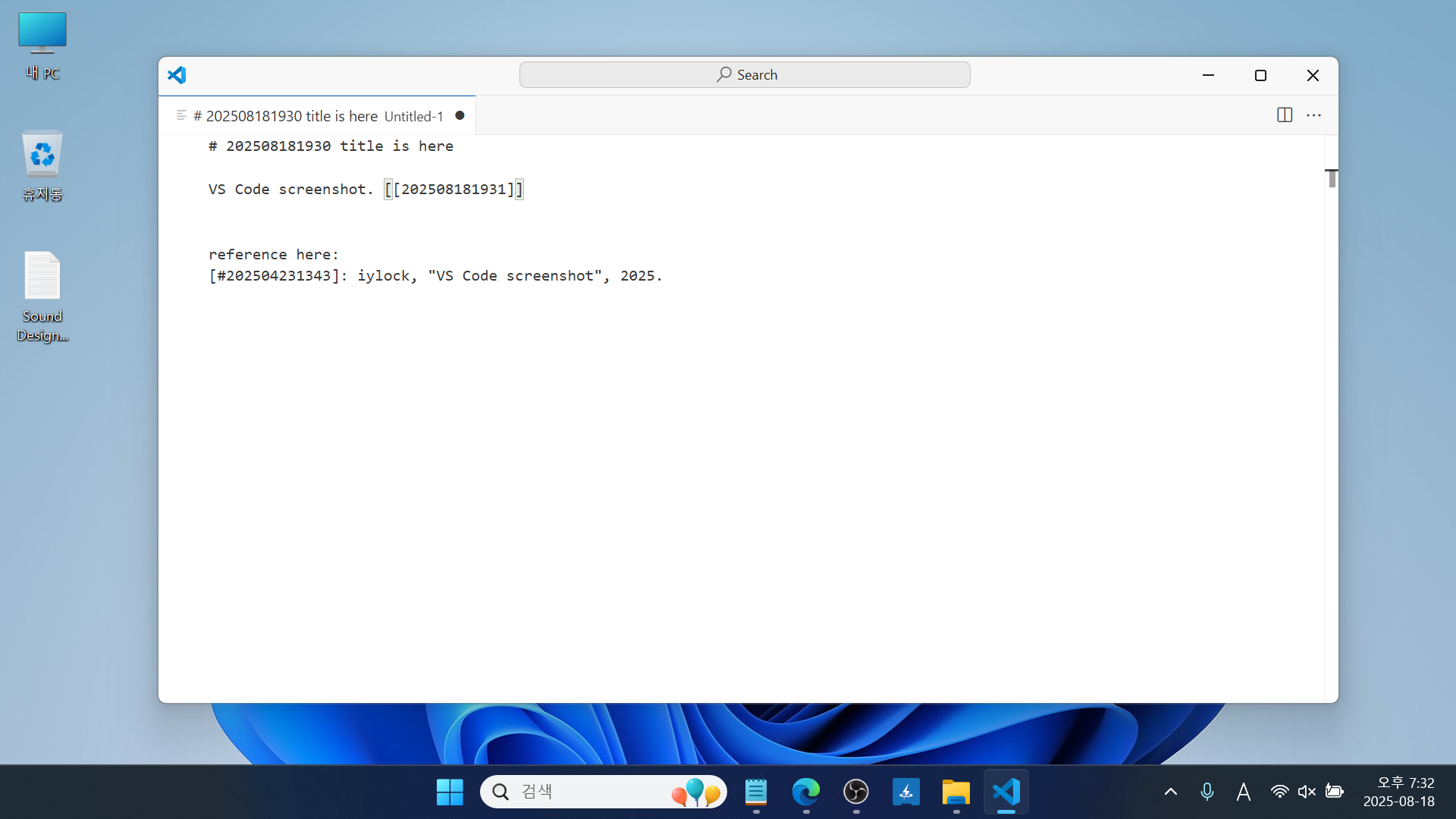Click the VS Code taskbar icon
The height and width of the screenshot is (819, 1456).
point(1006,792)
